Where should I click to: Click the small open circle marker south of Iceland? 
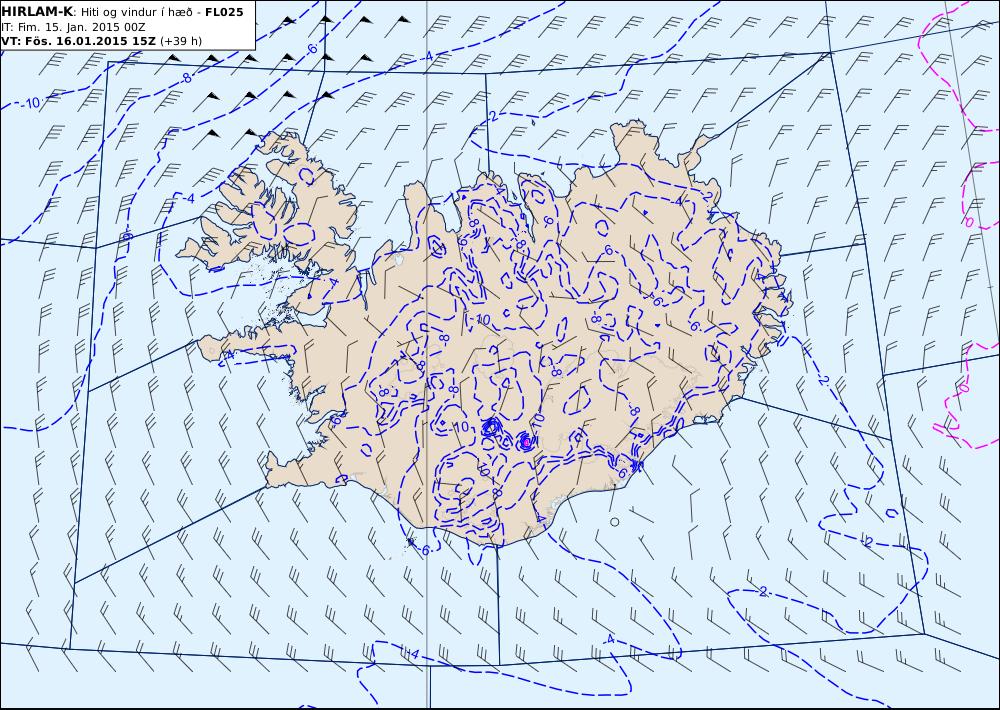click(x=614, y=522)
